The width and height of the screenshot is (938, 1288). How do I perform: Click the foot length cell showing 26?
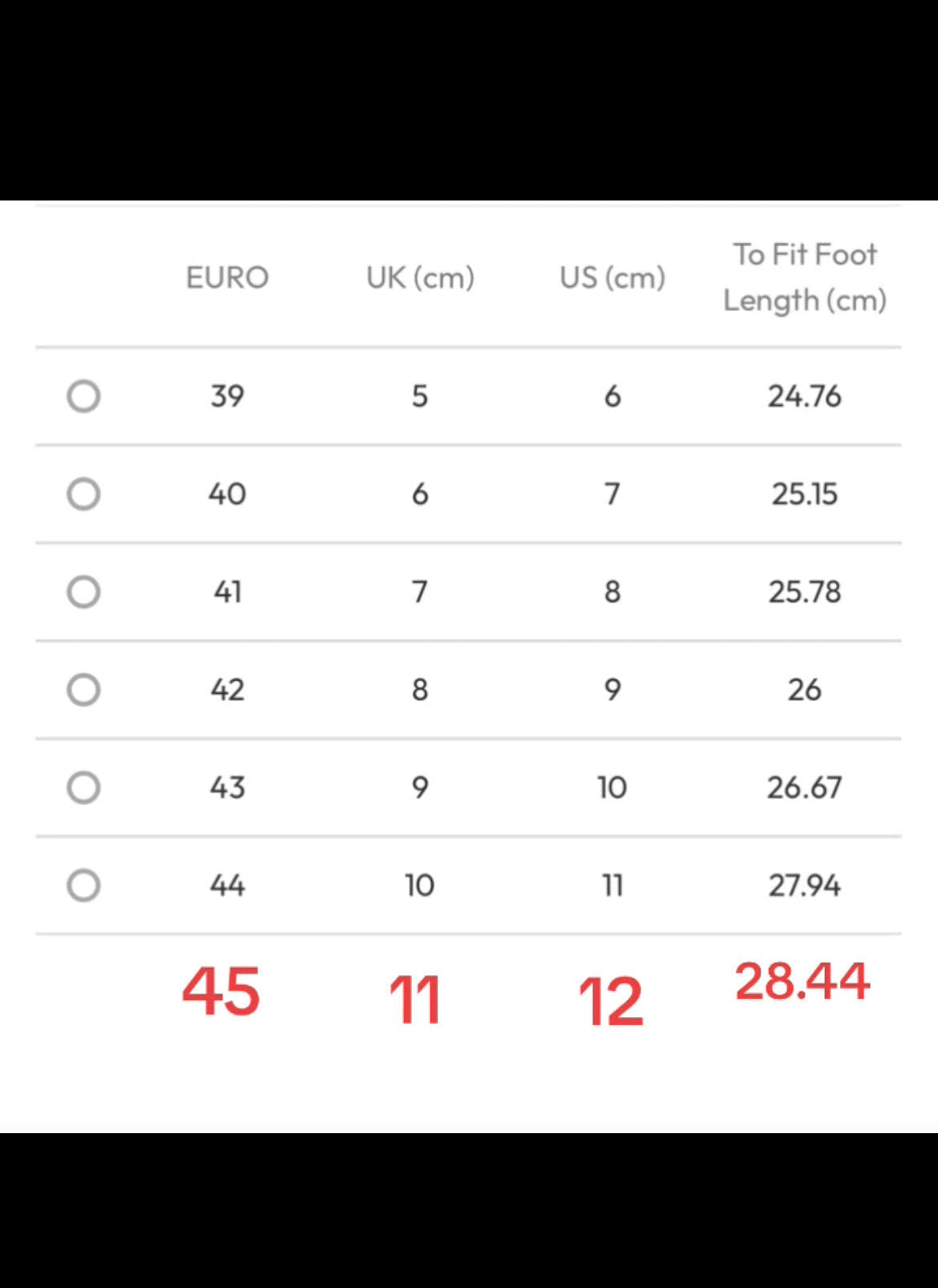coord(805,690)
